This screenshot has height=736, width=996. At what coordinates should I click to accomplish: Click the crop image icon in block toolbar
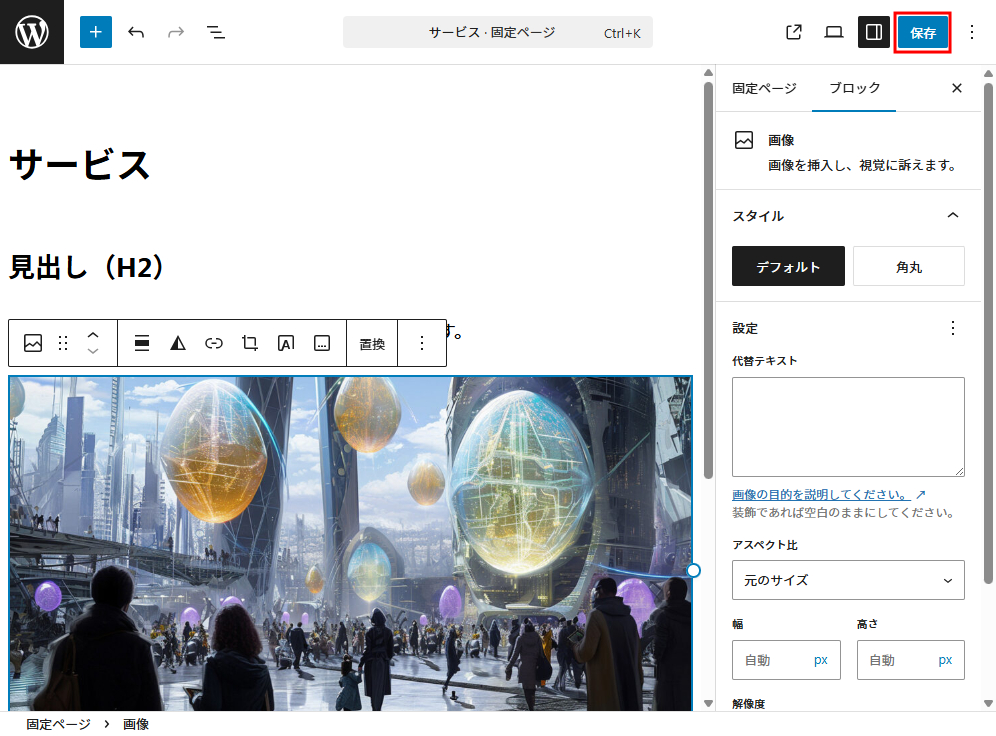[250, 343]
